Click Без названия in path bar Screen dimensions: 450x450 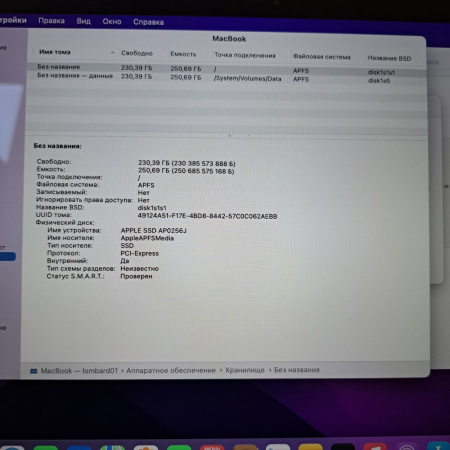pyautogui.click(x=297, y=370)
